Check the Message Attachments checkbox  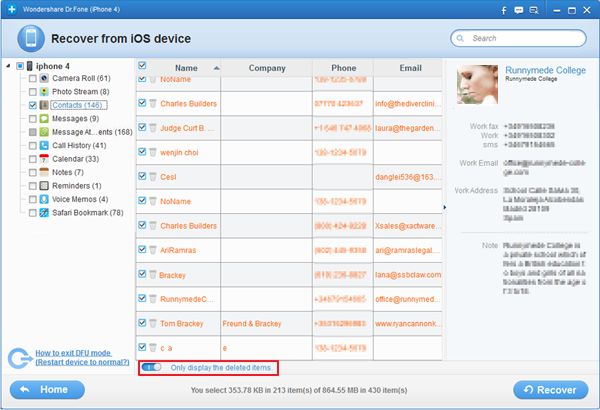click(x=33, y=132)
